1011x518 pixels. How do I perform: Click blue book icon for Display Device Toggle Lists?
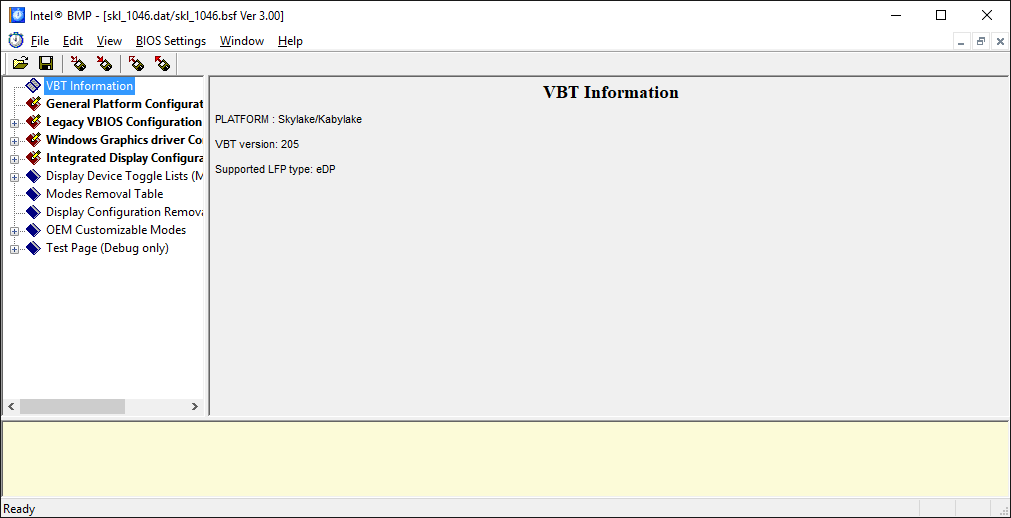click(x=34, y=176)
